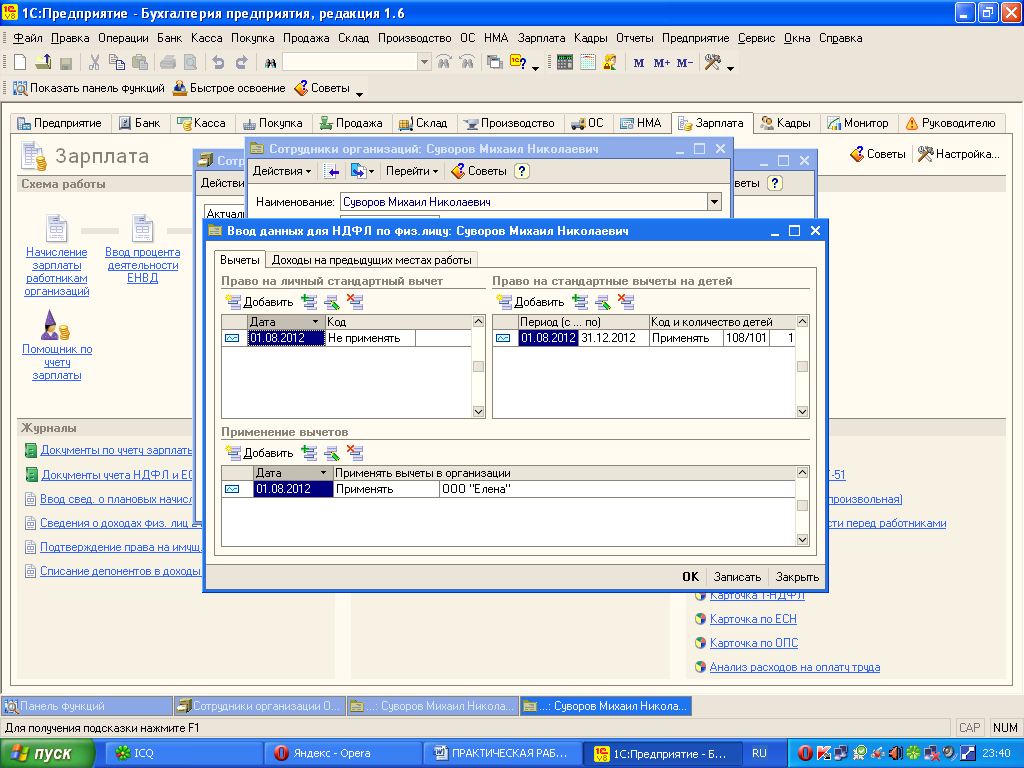Image resolution: width=1024 pixels, height=768 pixels.
Task: Select the 108/101 code cell
Action: point(746,338)
